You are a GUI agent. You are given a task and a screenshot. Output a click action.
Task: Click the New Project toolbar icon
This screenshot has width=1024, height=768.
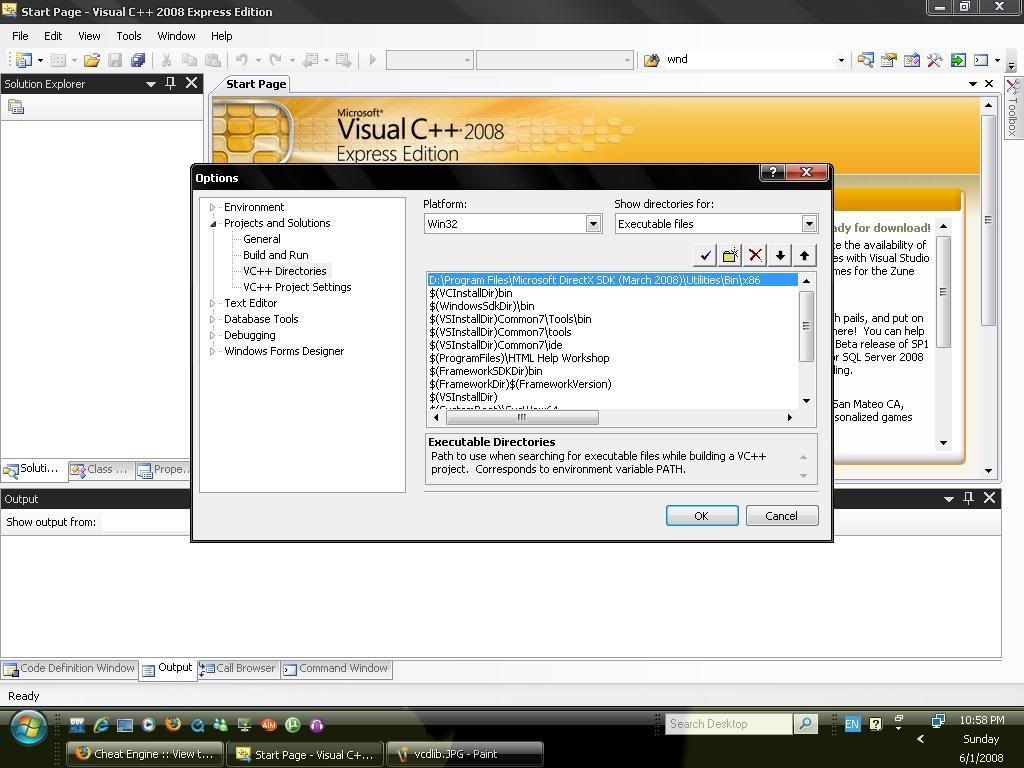point(24,60)
